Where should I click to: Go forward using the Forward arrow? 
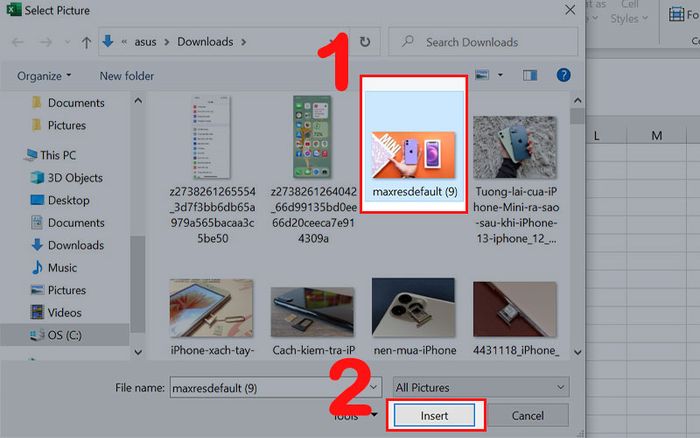(46, 42)
